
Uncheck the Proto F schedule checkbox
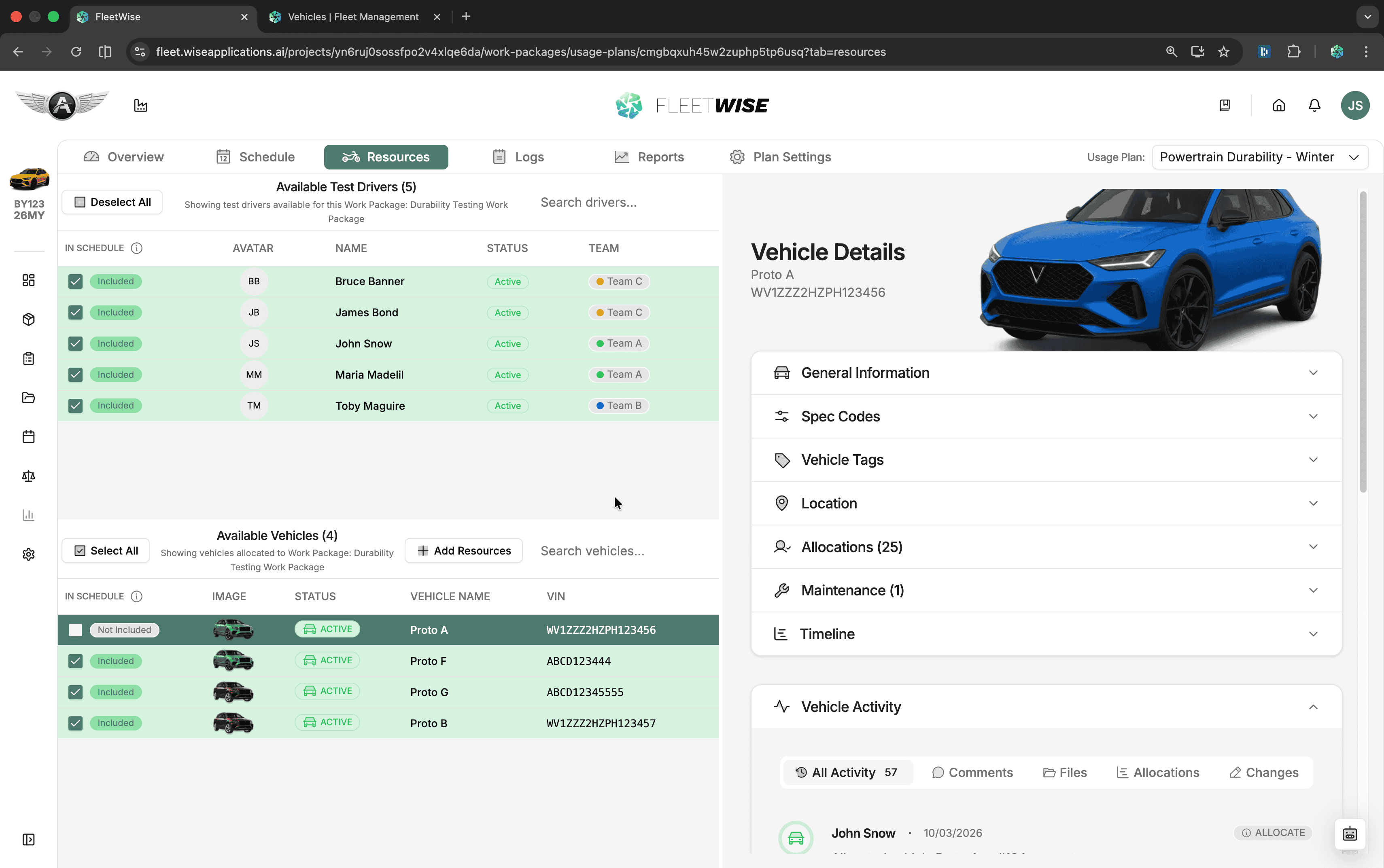pyautogui.click(x=75, y=661)
